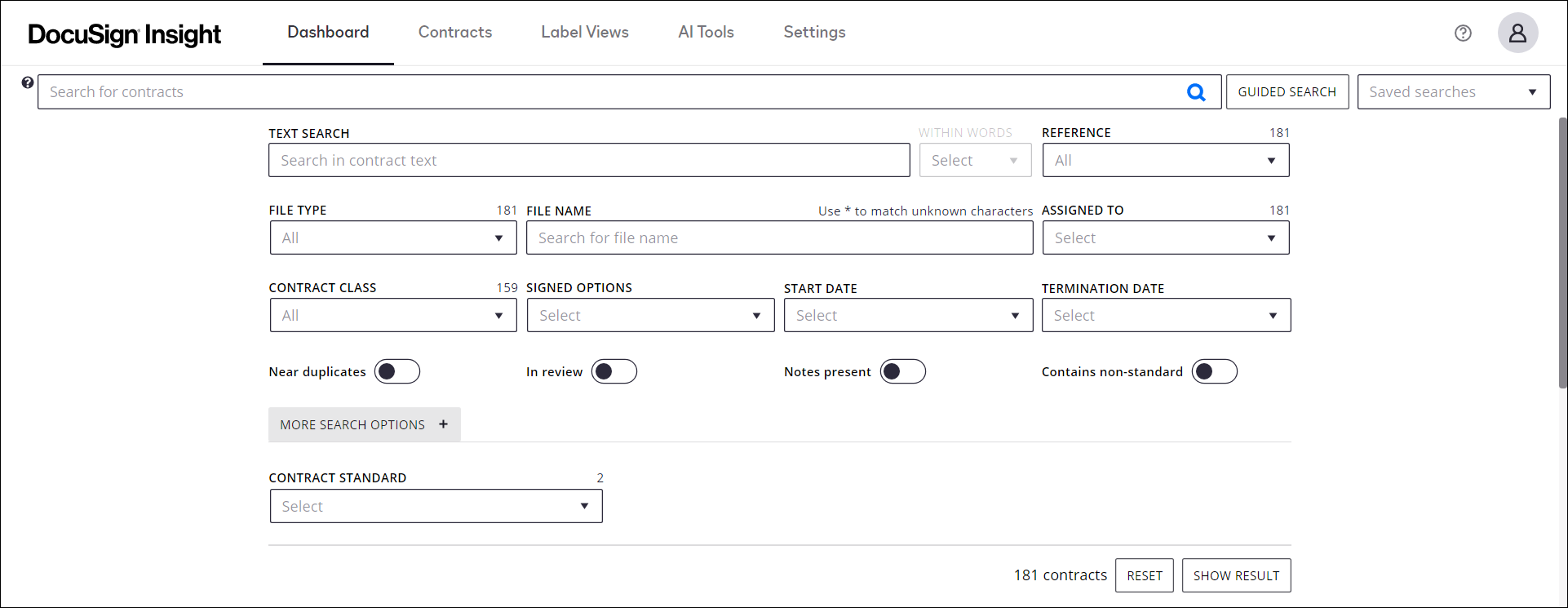Open the help question mark icon in header
Screen dimensions: 1568x608
tap(1463, 33)
